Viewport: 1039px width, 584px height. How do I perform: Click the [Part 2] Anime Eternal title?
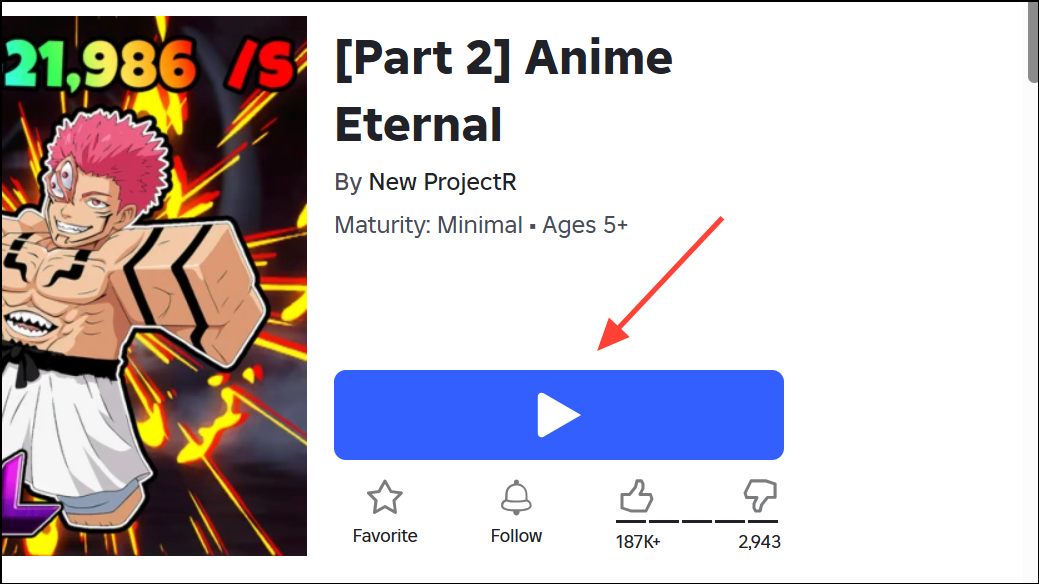[504, 91]
